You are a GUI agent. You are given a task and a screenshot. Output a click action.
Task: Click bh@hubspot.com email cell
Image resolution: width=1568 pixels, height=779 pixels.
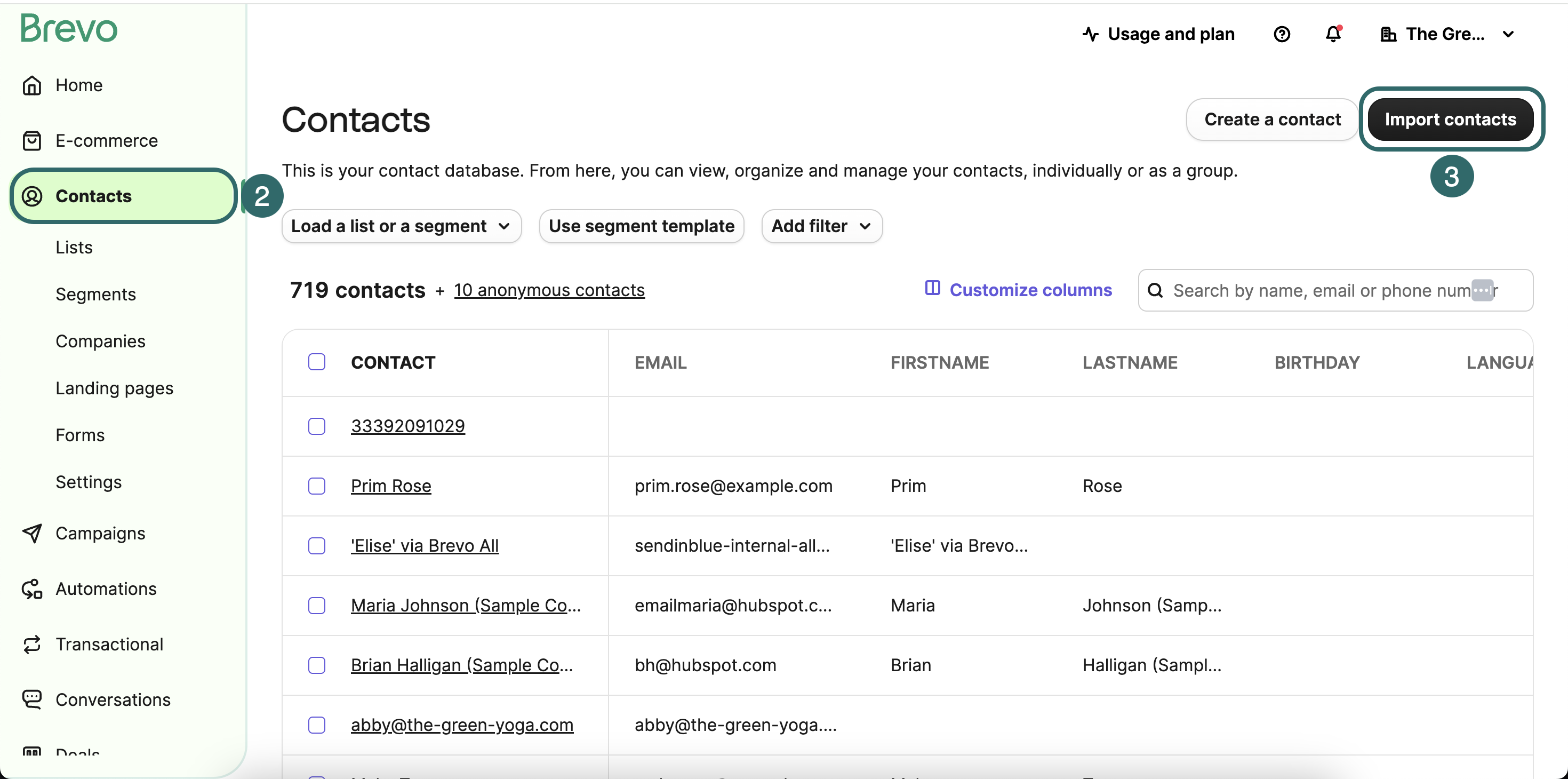click(x=706, y=665)
